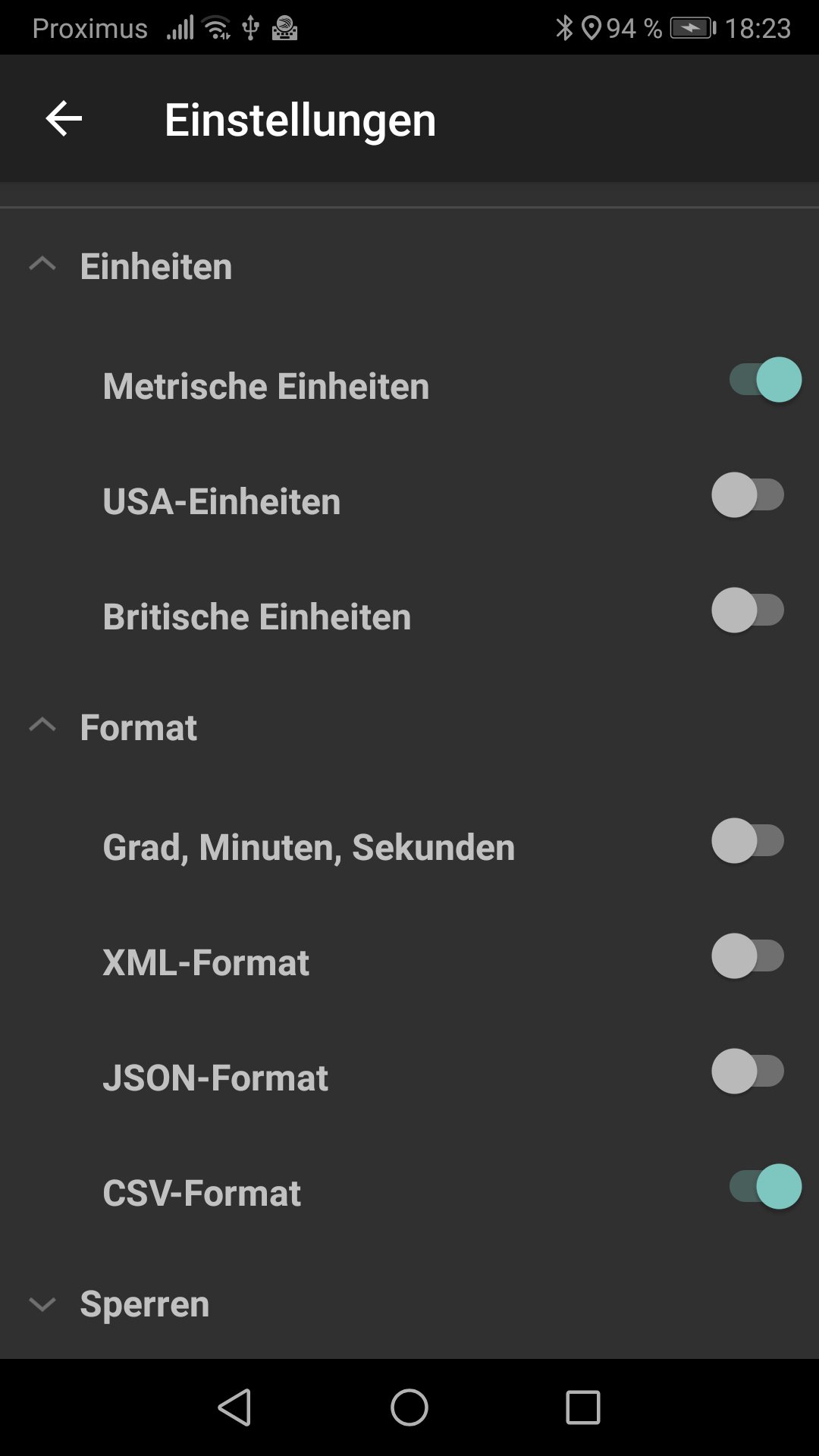Tap the battery indicator icon
The height and width of the screenshot is (1456, 819).
tap(693, 28)
